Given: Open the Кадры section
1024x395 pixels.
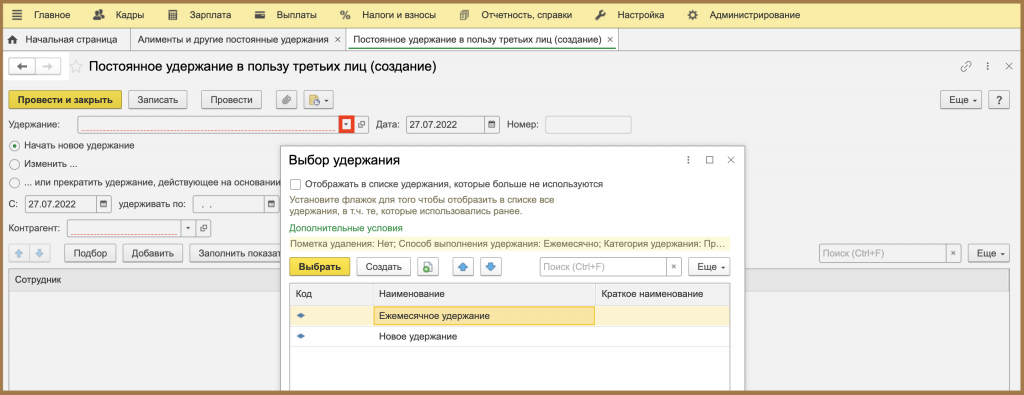Looking at the screenshot, I should (118, 14).
